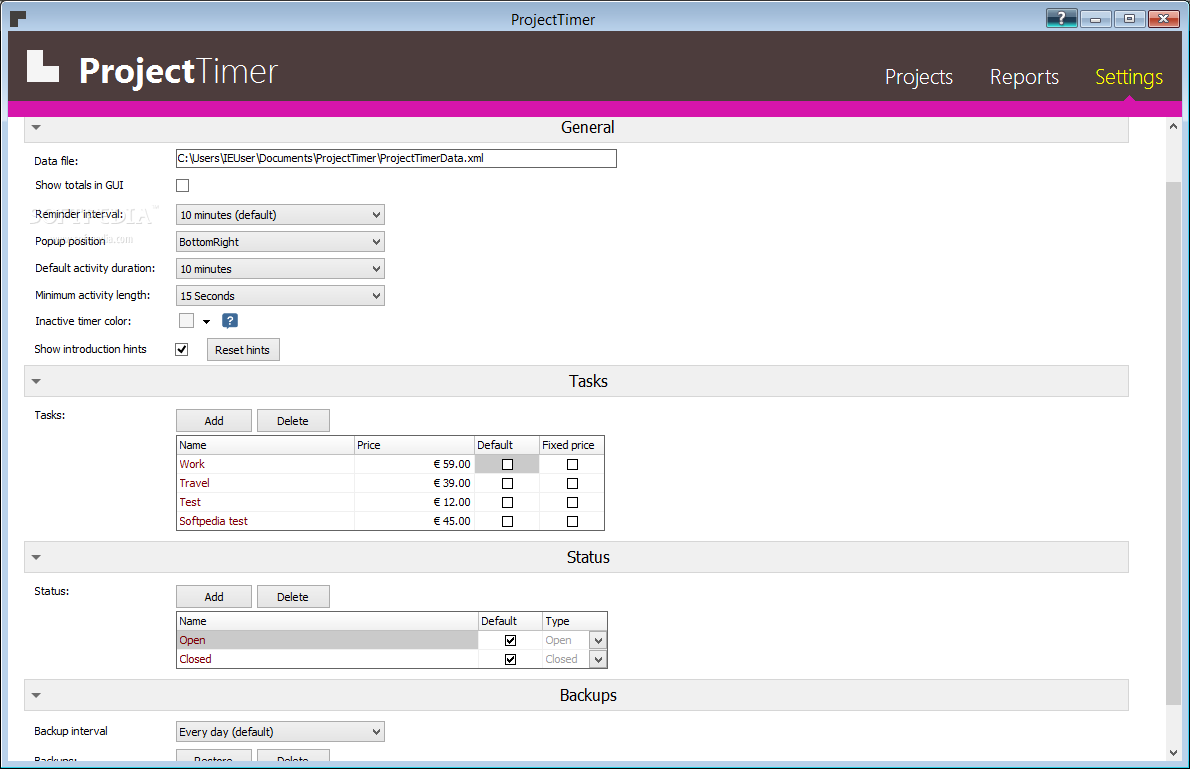Viewport: 1190px width, 769px height.
Task: Enable Fixed price for Work task
Action: pyautogui.click(x=572, y=465)
